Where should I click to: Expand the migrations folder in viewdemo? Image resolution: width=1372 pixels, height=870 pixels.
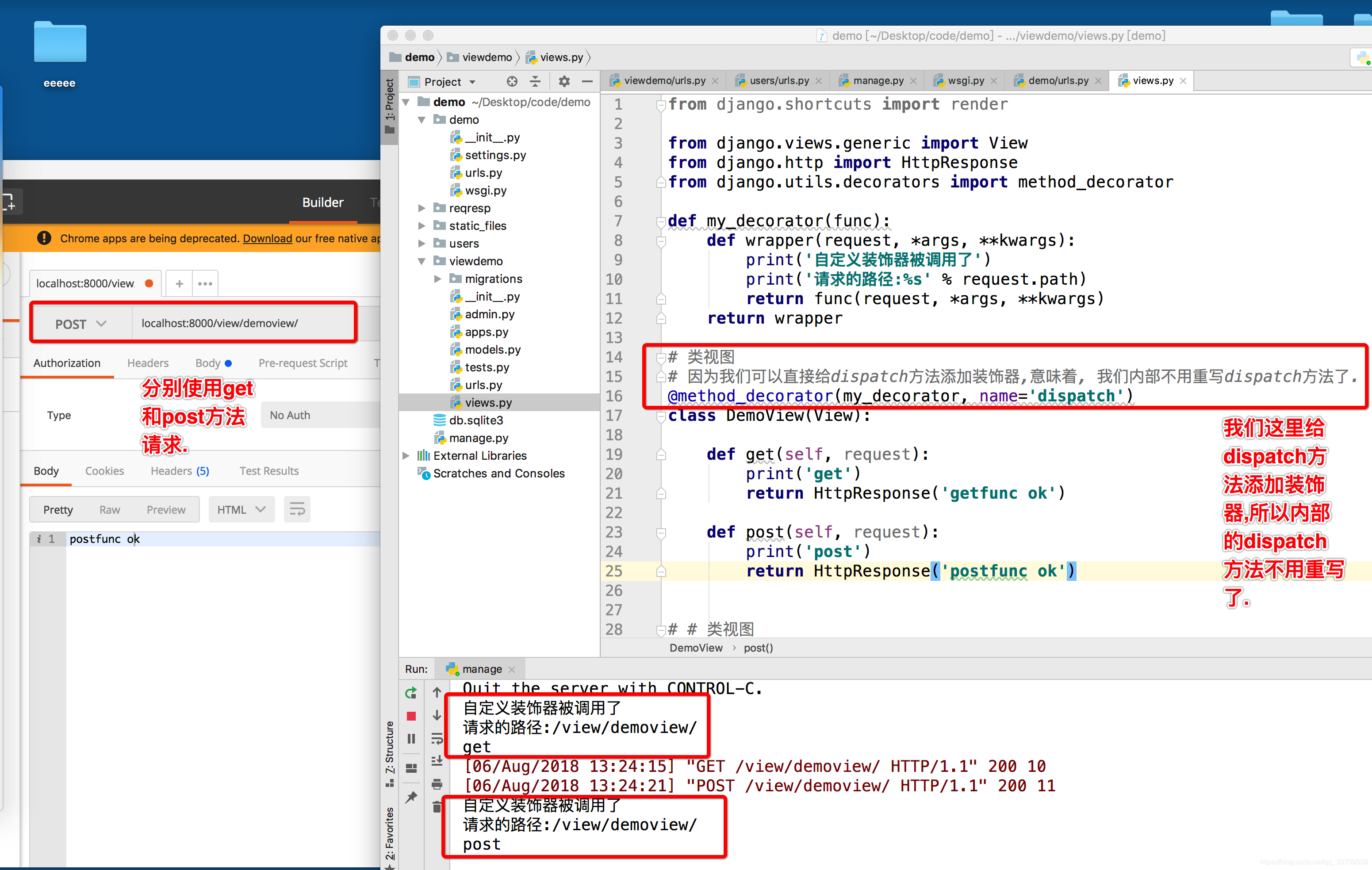coord(436,278)
